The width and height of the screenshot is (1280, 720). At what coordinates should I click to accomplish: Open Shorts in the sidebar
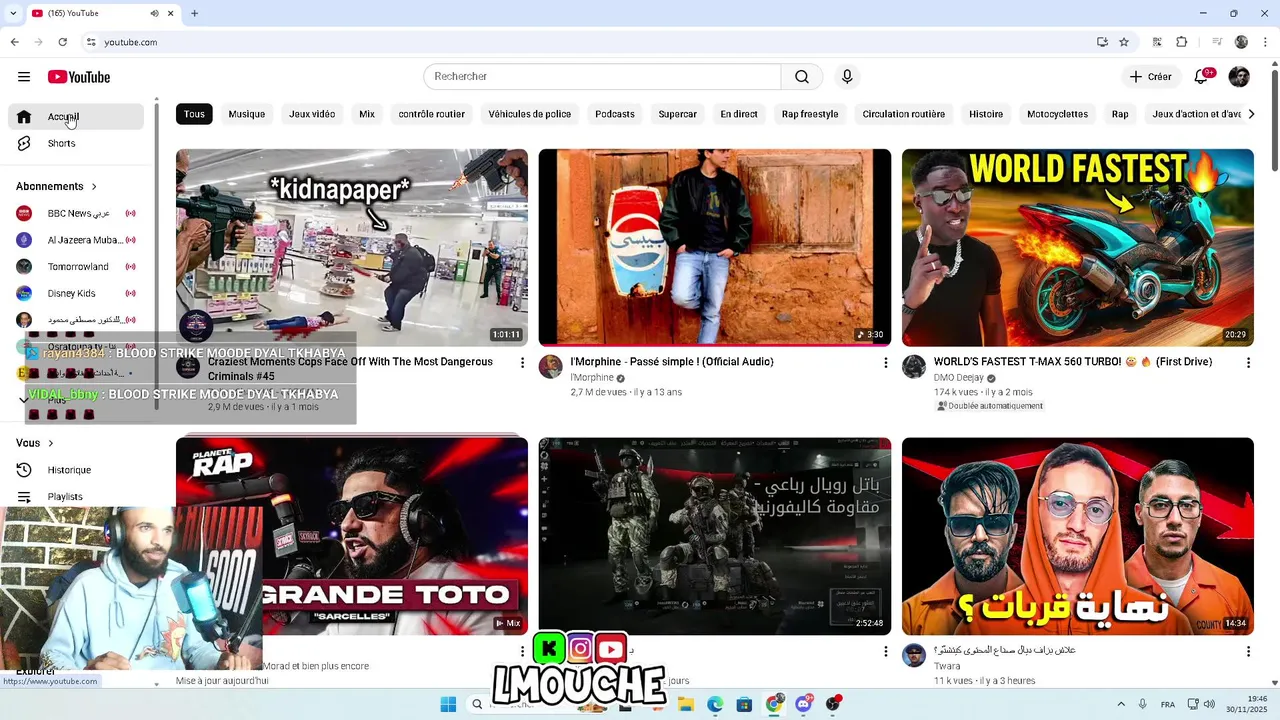coord(76,143)
